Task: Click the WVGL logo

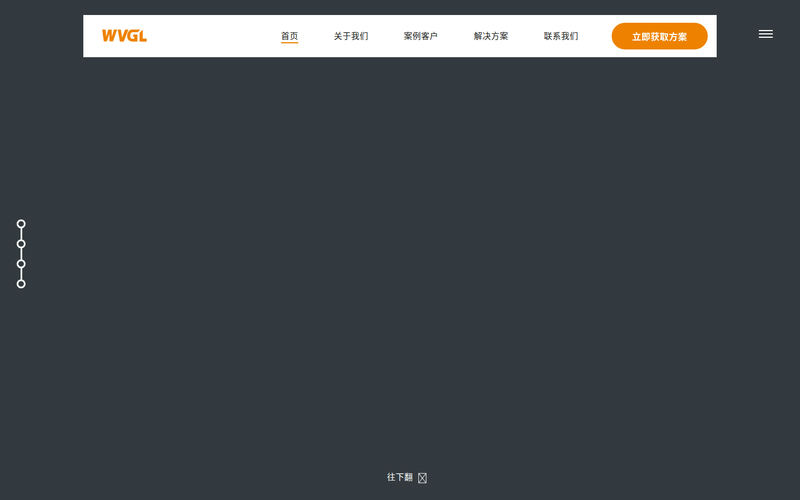Action: 124,36
